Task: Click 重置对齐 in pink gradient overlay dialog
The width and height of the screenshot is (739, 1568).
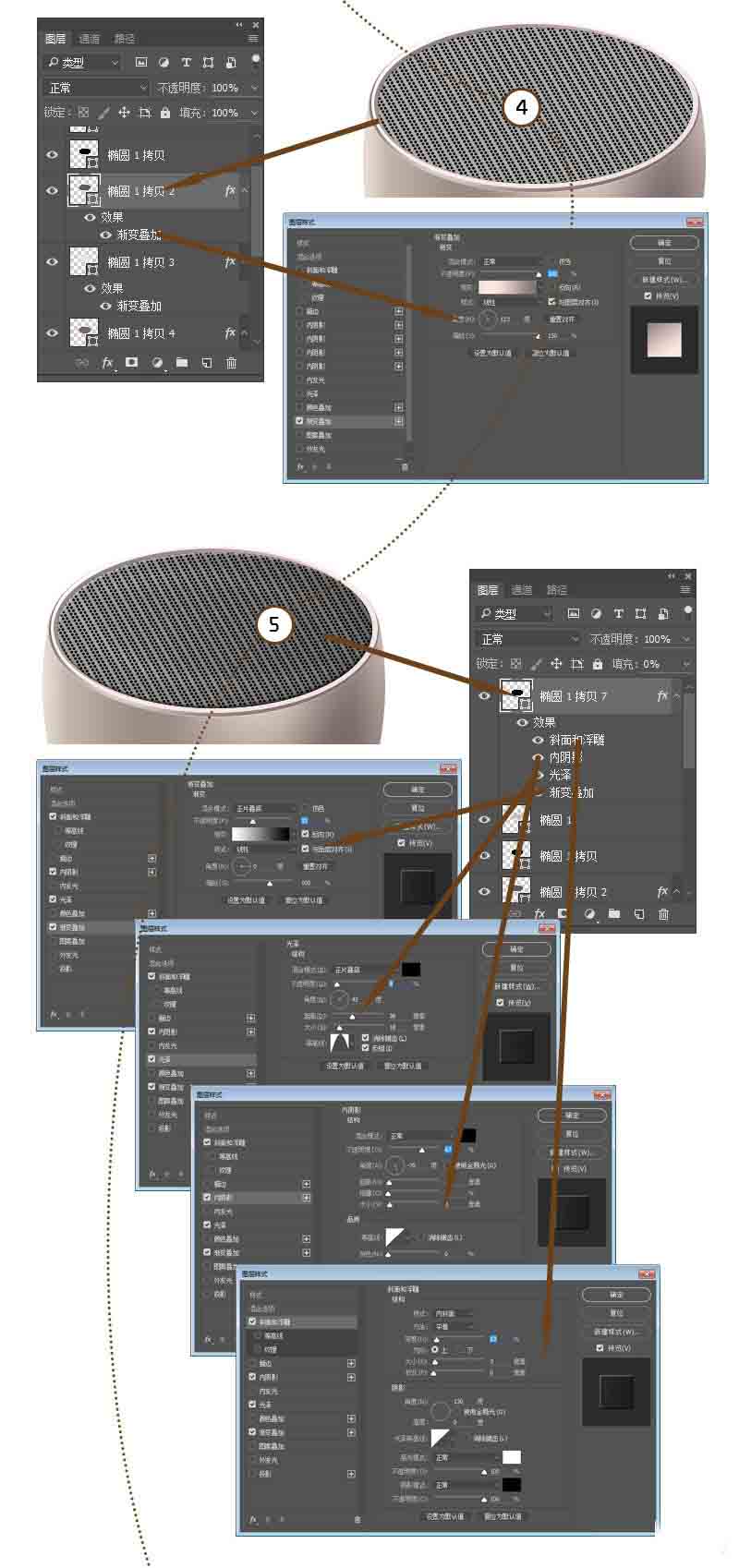Action: tap(562, 320)
